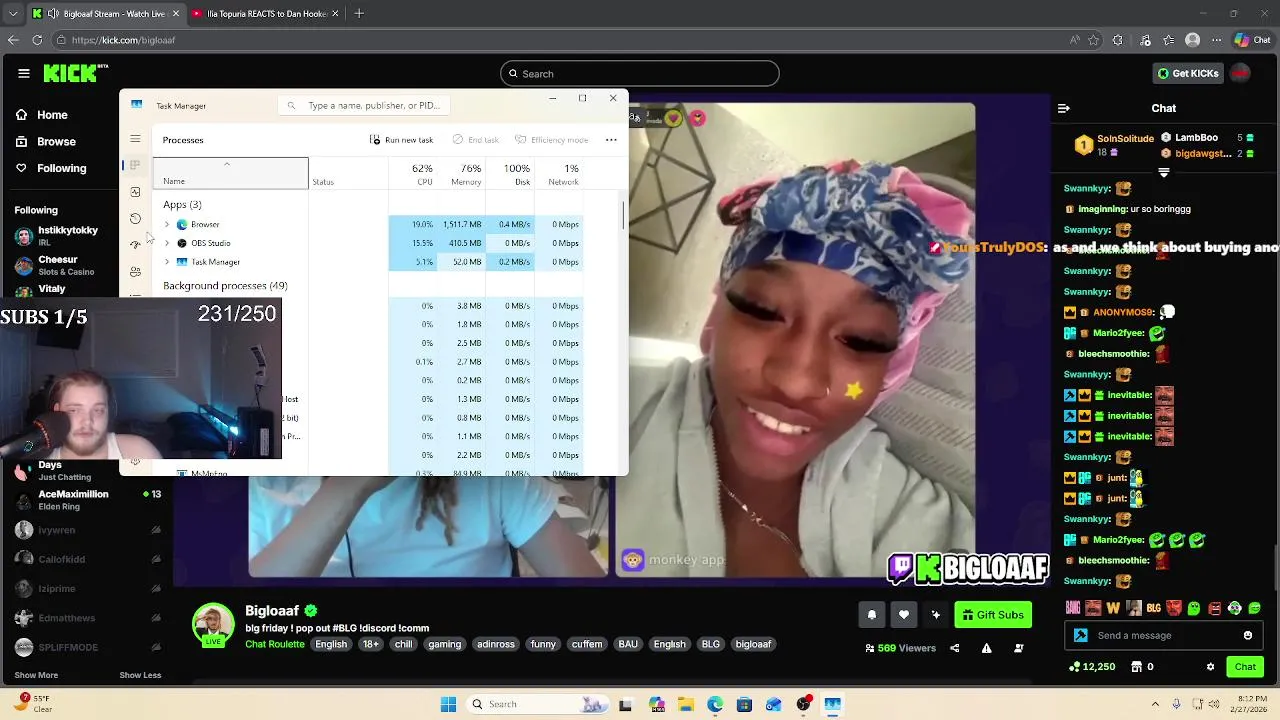
Task: Open the Kick hamburger sidebar menu
Action: pyautogui.click(x=23, y=73)
